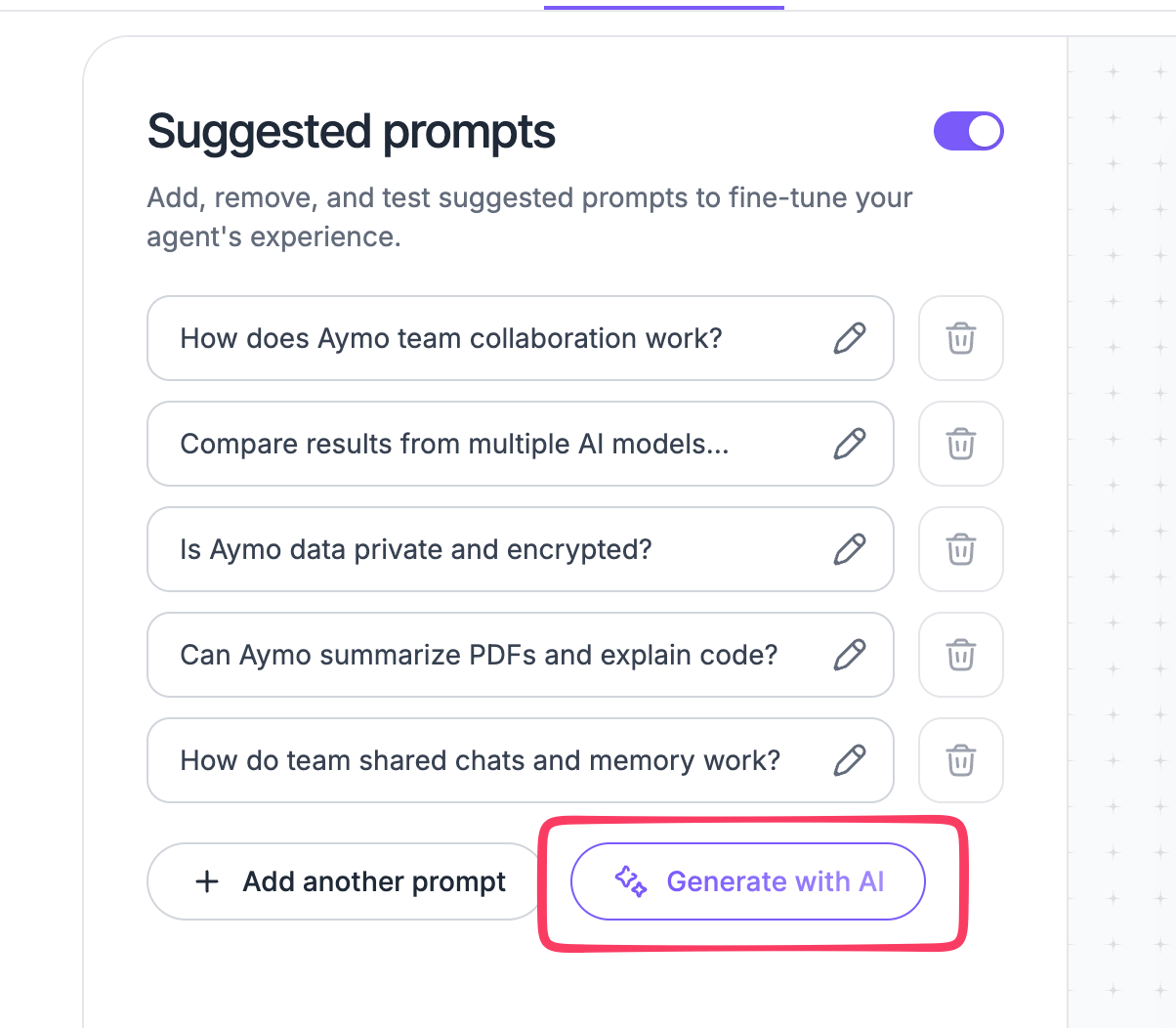
Task: Select the 'Compare results from multiple AI models...' field
Action: 521,444
